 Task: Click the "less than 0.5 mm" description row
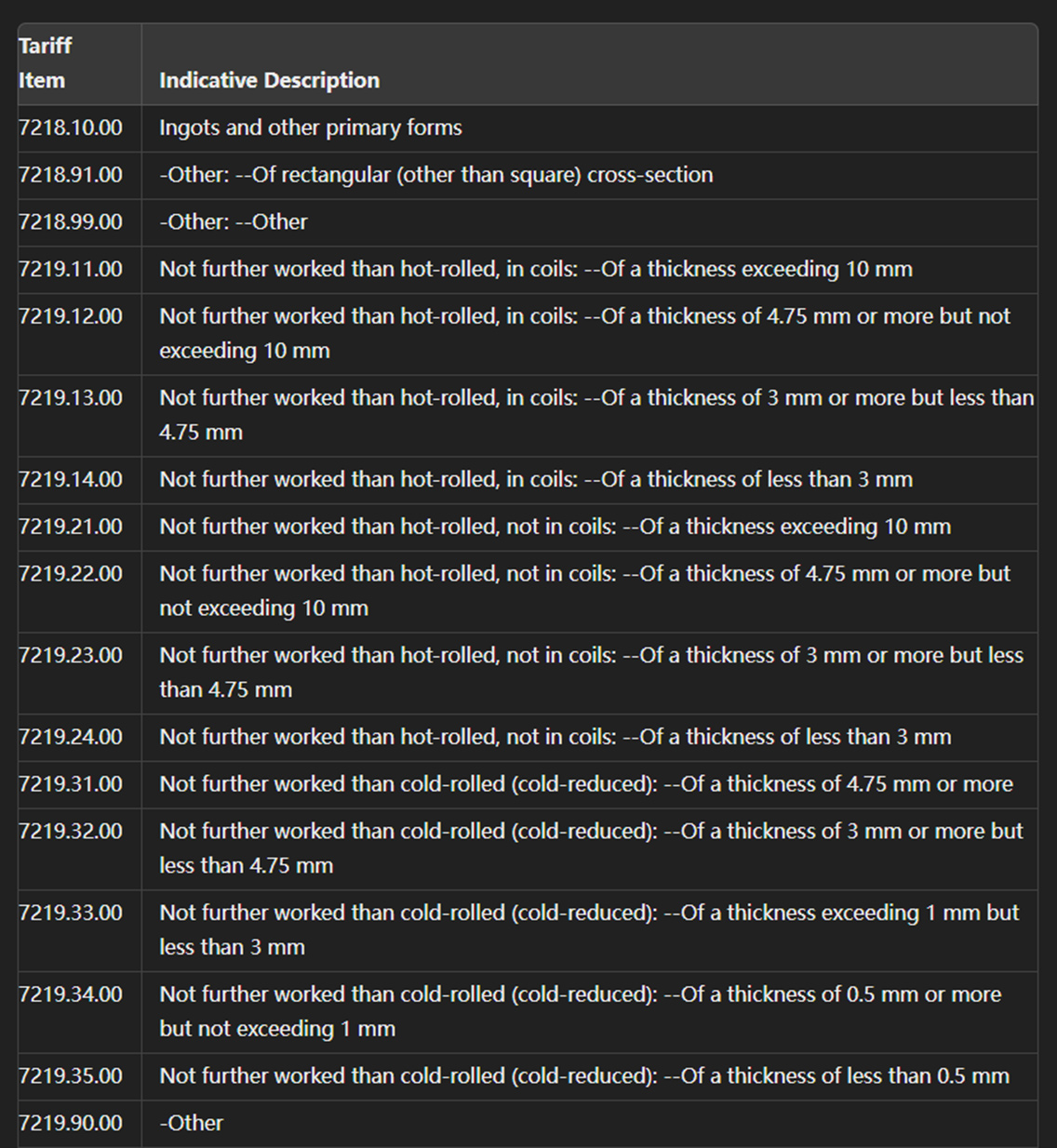click(x=583, y=1076)
